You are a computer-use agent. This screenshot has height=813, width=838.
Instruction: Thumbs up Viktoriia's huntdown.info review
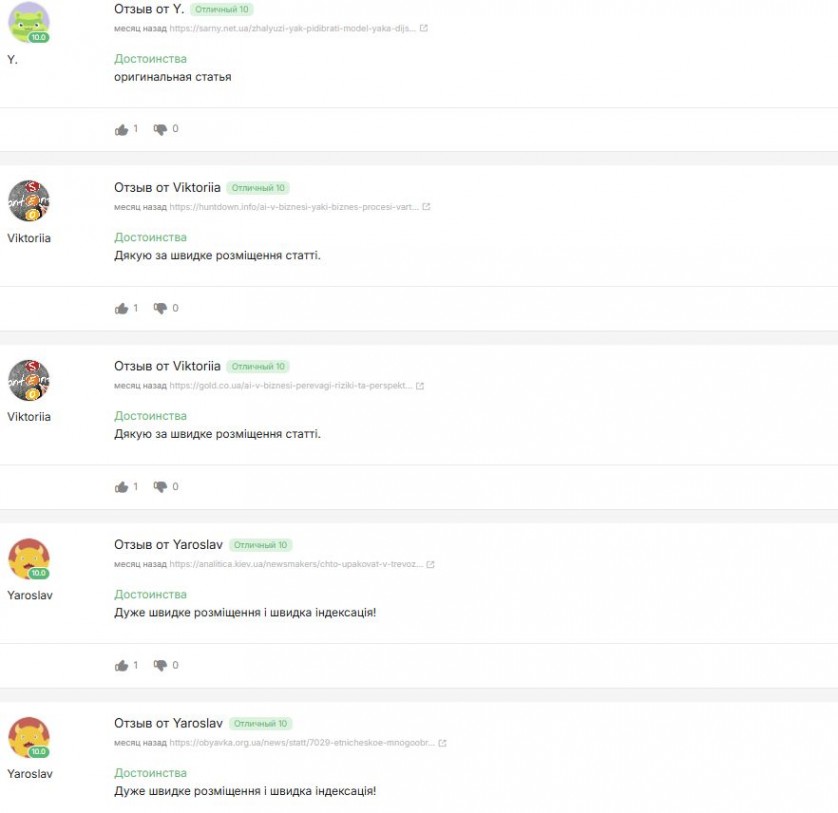coord(121,308)
